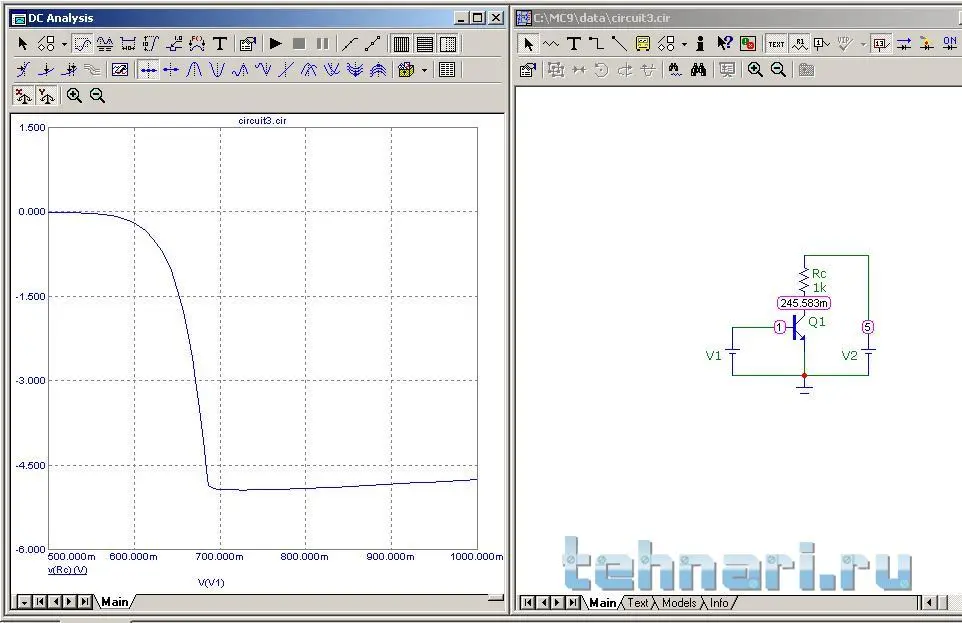Screen dimensions: 962x623
Task: Select Main tab in circuit3.cir window
Action: click(x=602, y=603)
